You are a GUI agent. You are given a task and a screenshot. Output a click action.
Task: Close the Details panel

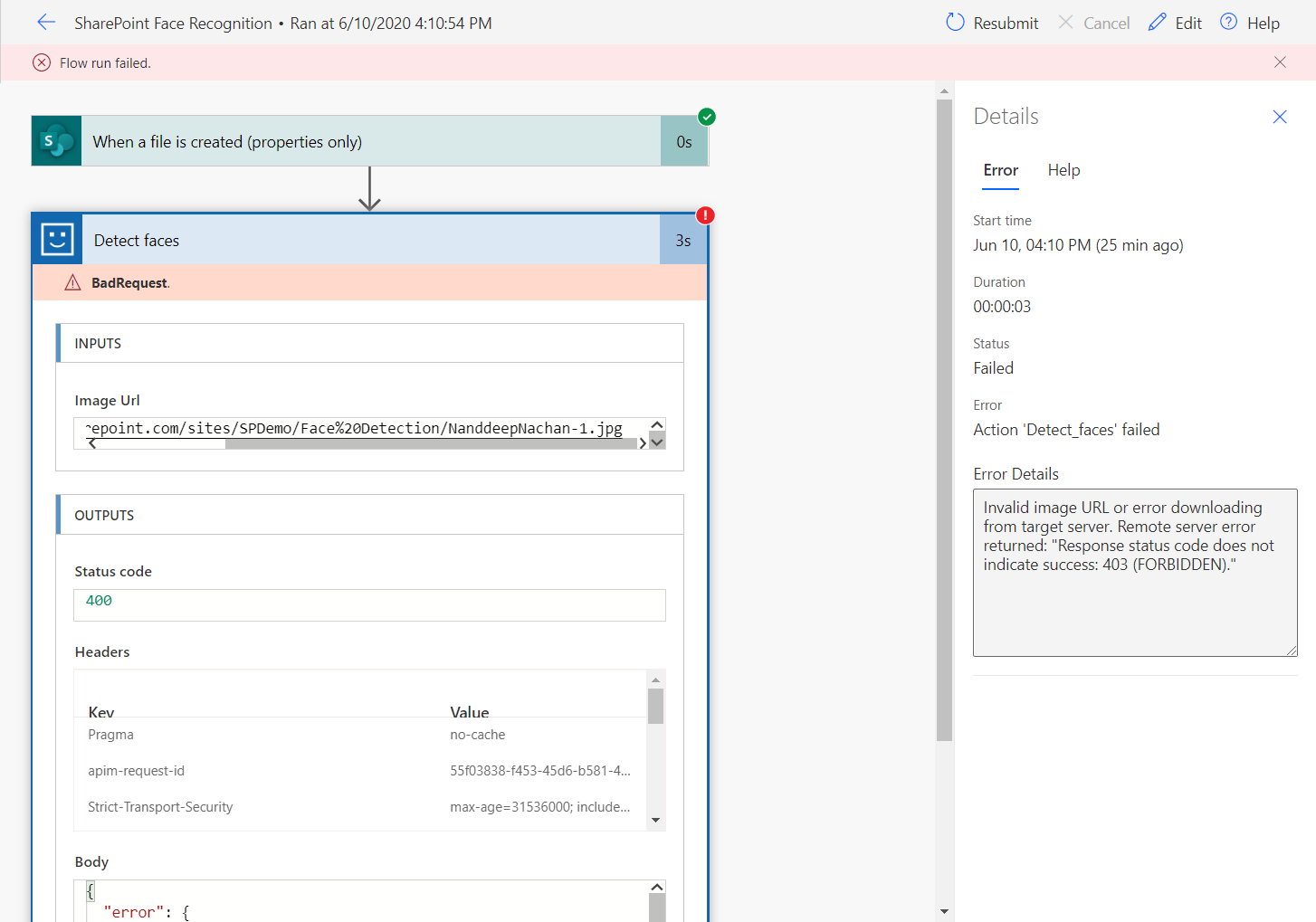click(1279, 117)
